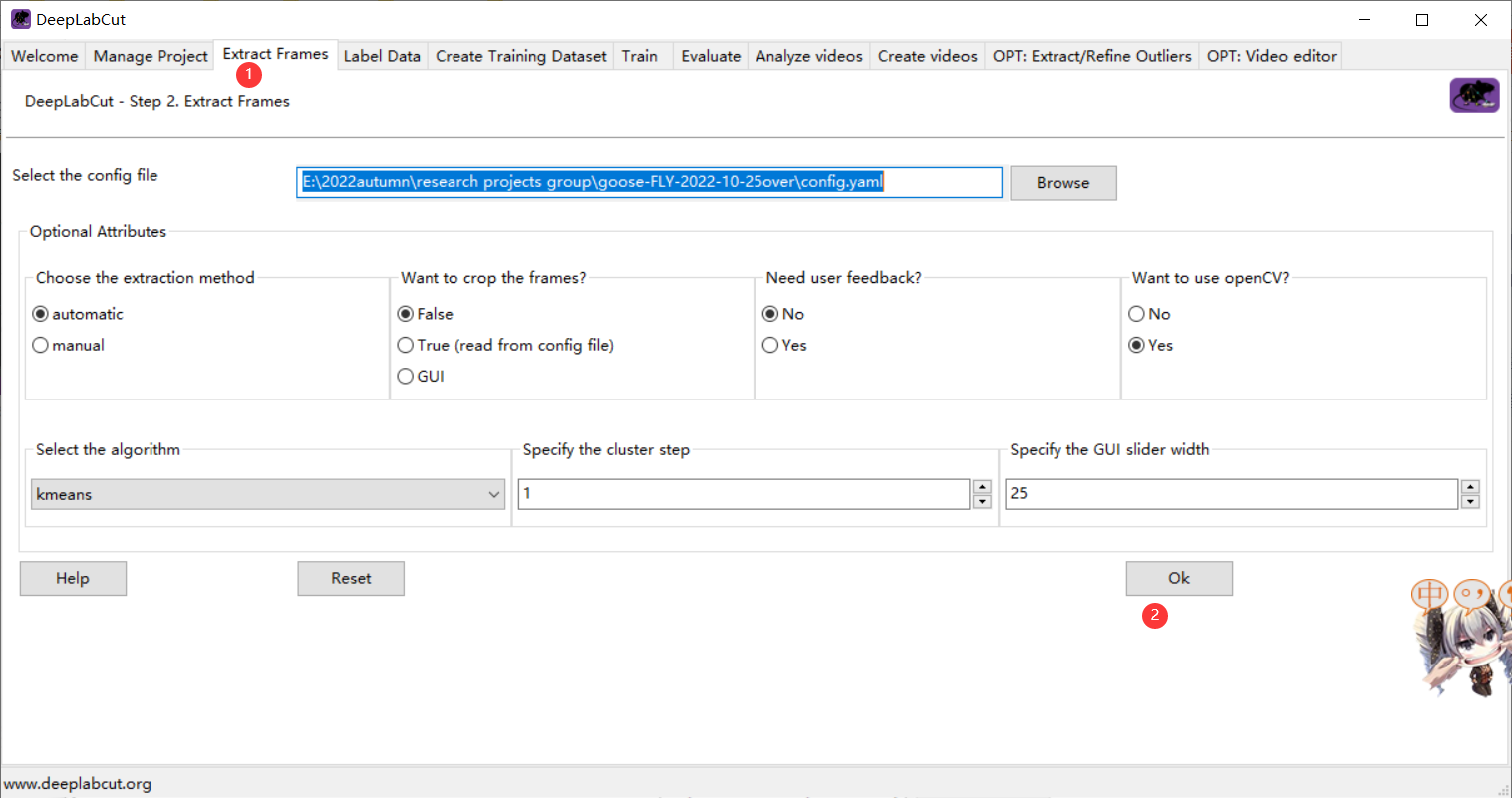This screenshot has height=798, width=1512.
Task: Click the www.deeplabcut.org status bar text
Action: [x=78, y=784]
